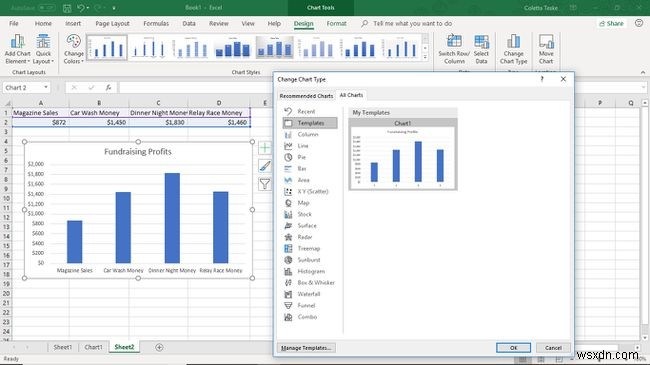Select Histogram chart category

click(311, 271)
